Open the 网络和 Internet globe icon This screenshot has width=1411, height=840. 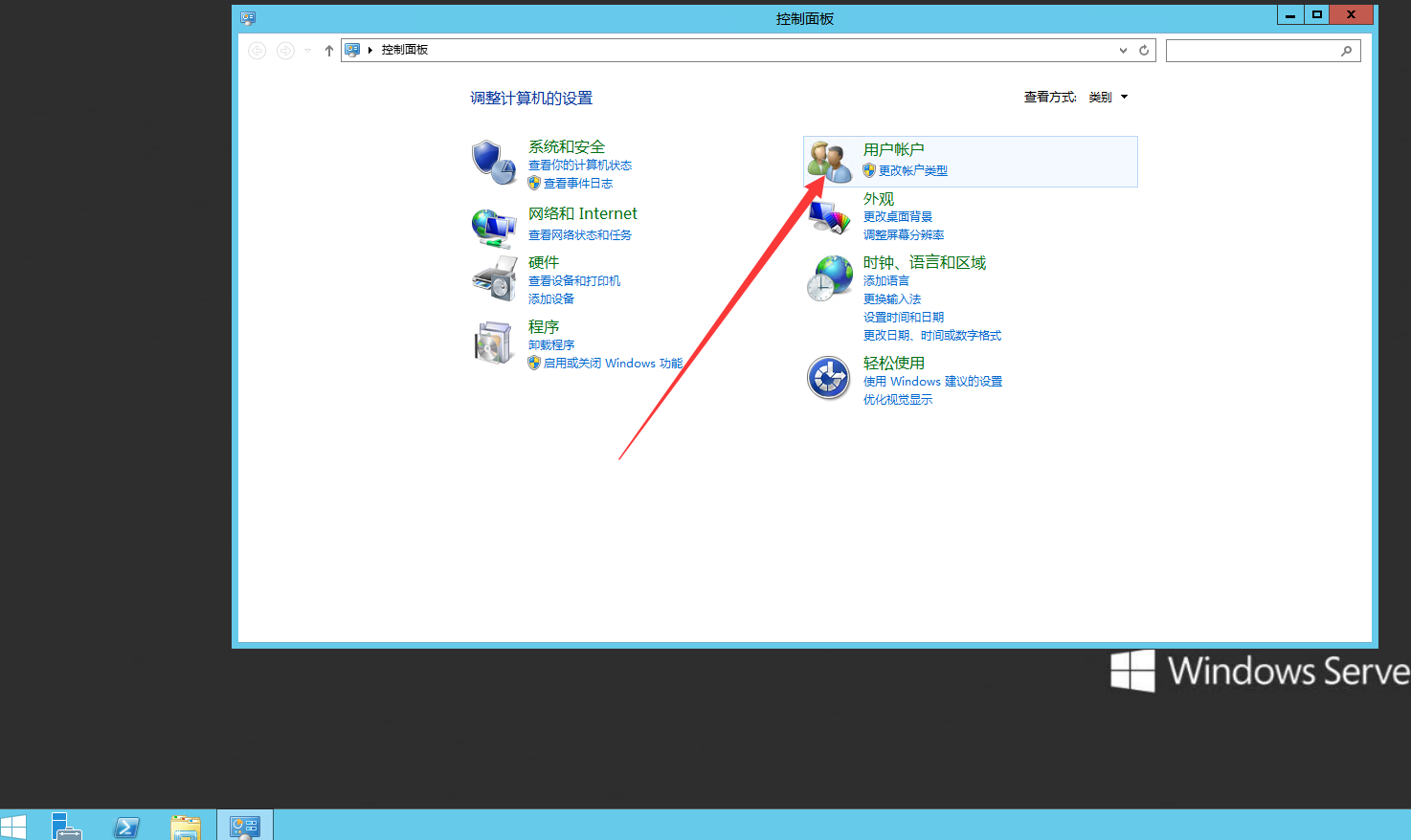(x=494, y=229)
